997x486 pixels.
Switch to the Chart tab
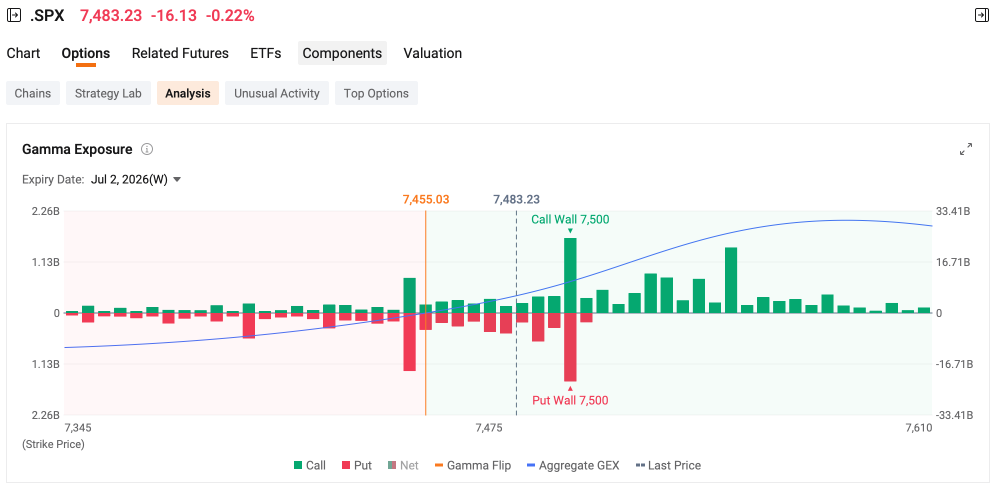pos(24,53)
